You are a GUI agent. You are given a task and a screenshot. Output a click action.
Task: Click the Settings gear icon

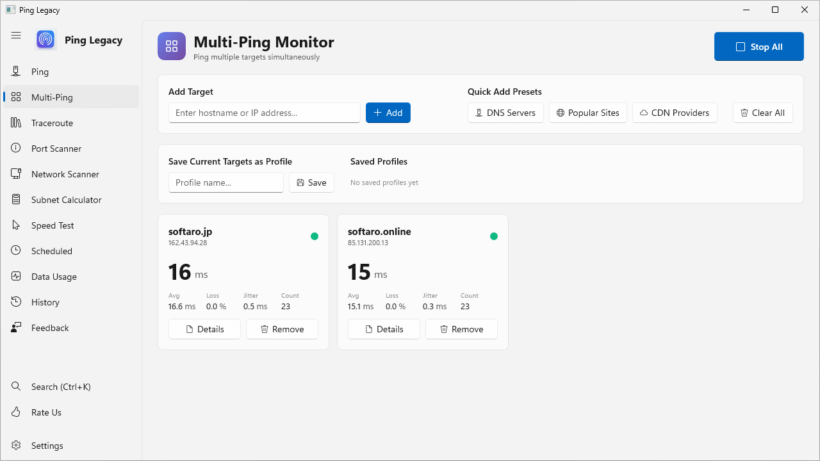click(16, 445)
